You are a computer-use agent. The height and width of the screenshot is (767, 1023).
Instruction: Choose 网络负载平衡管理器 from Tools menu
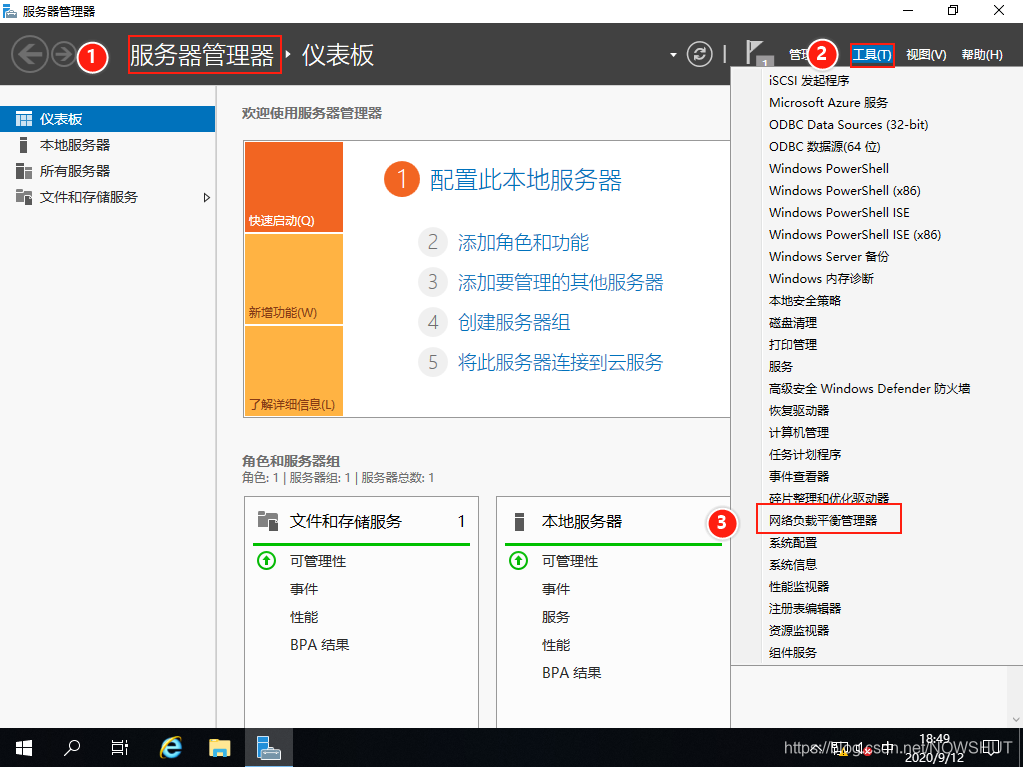(x=822, y=520)
